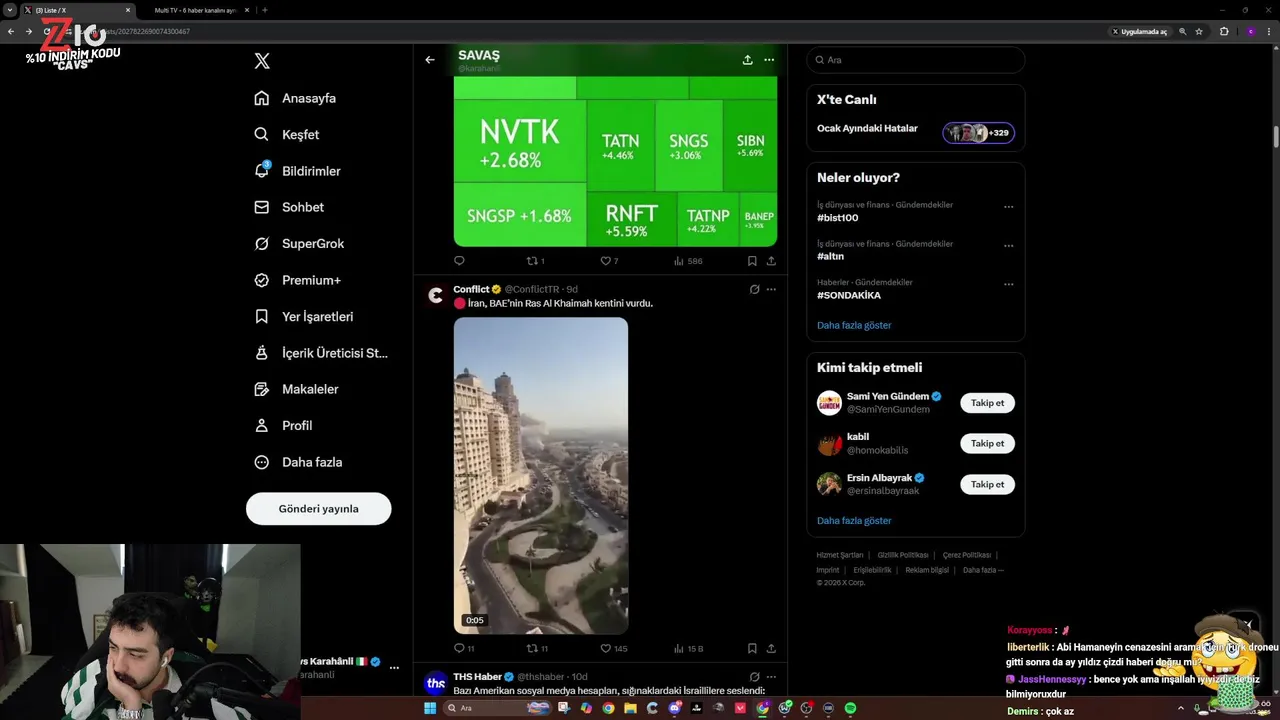1280x720 pixels.
Task: Open Yer İşaretleri bookmarks
Action: click(304, 316)
